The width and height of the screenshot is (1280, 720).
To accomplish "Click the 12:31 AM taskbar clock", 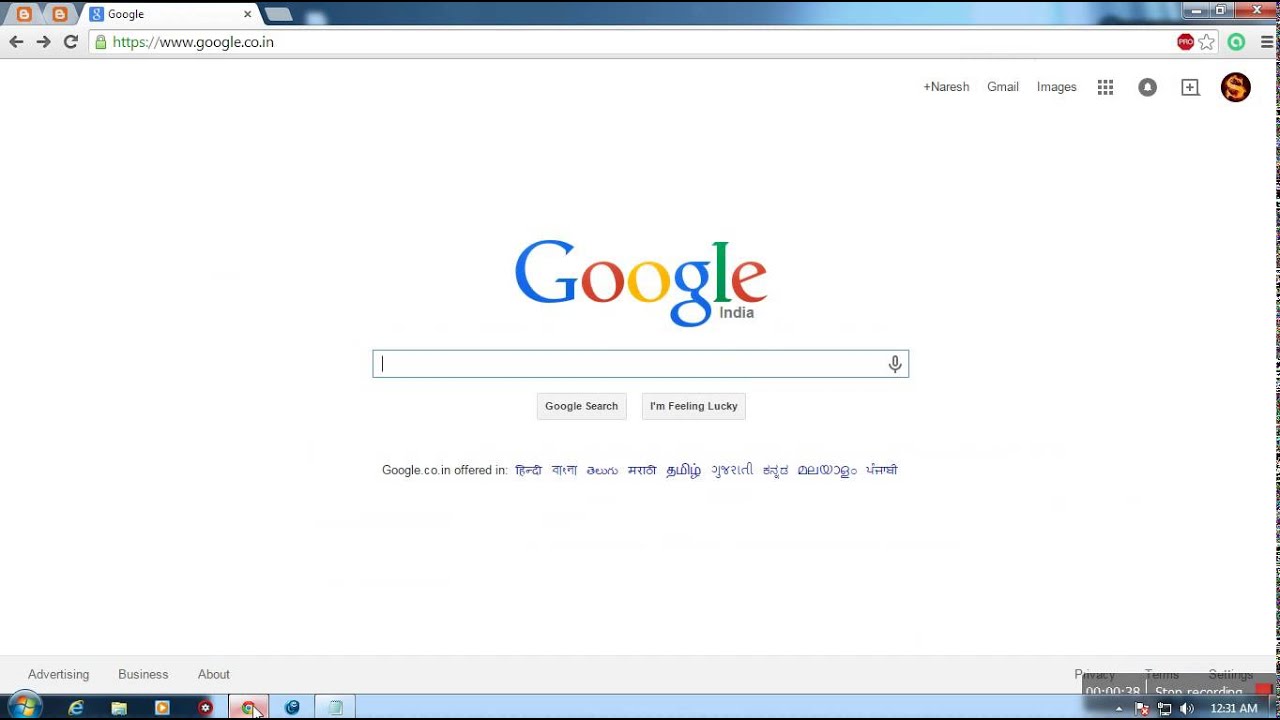I will click(x=1233, y=708).
